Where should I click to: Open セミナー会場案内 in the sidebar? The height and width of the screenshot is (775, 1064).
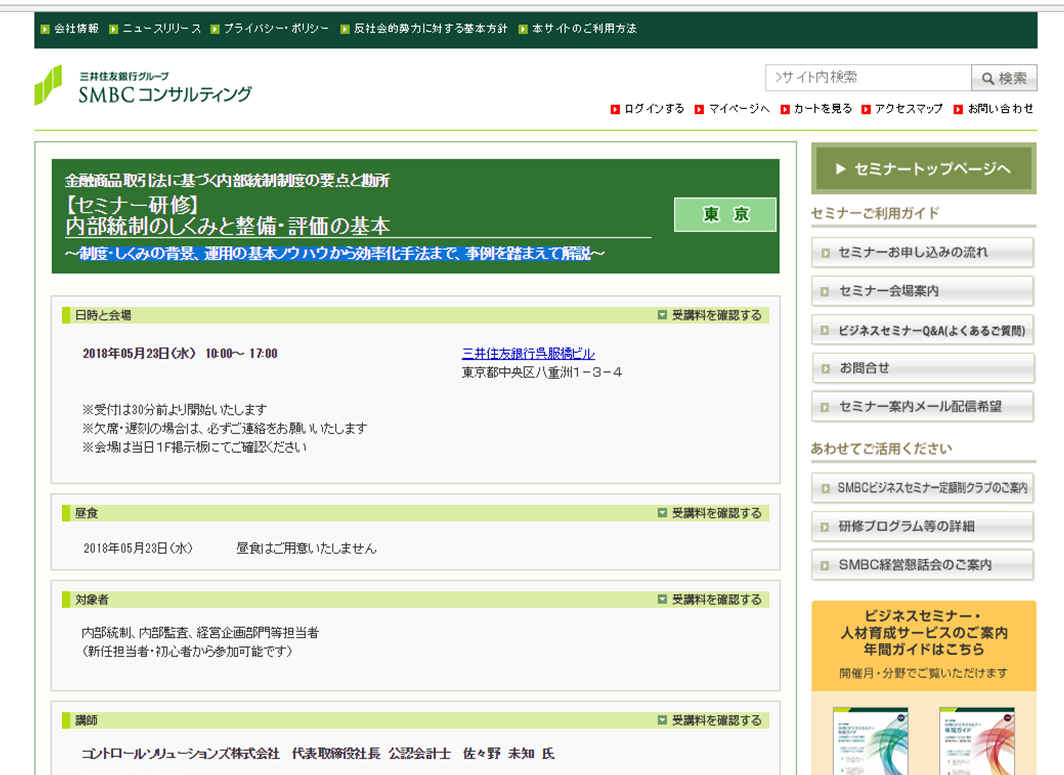(922, 291)
